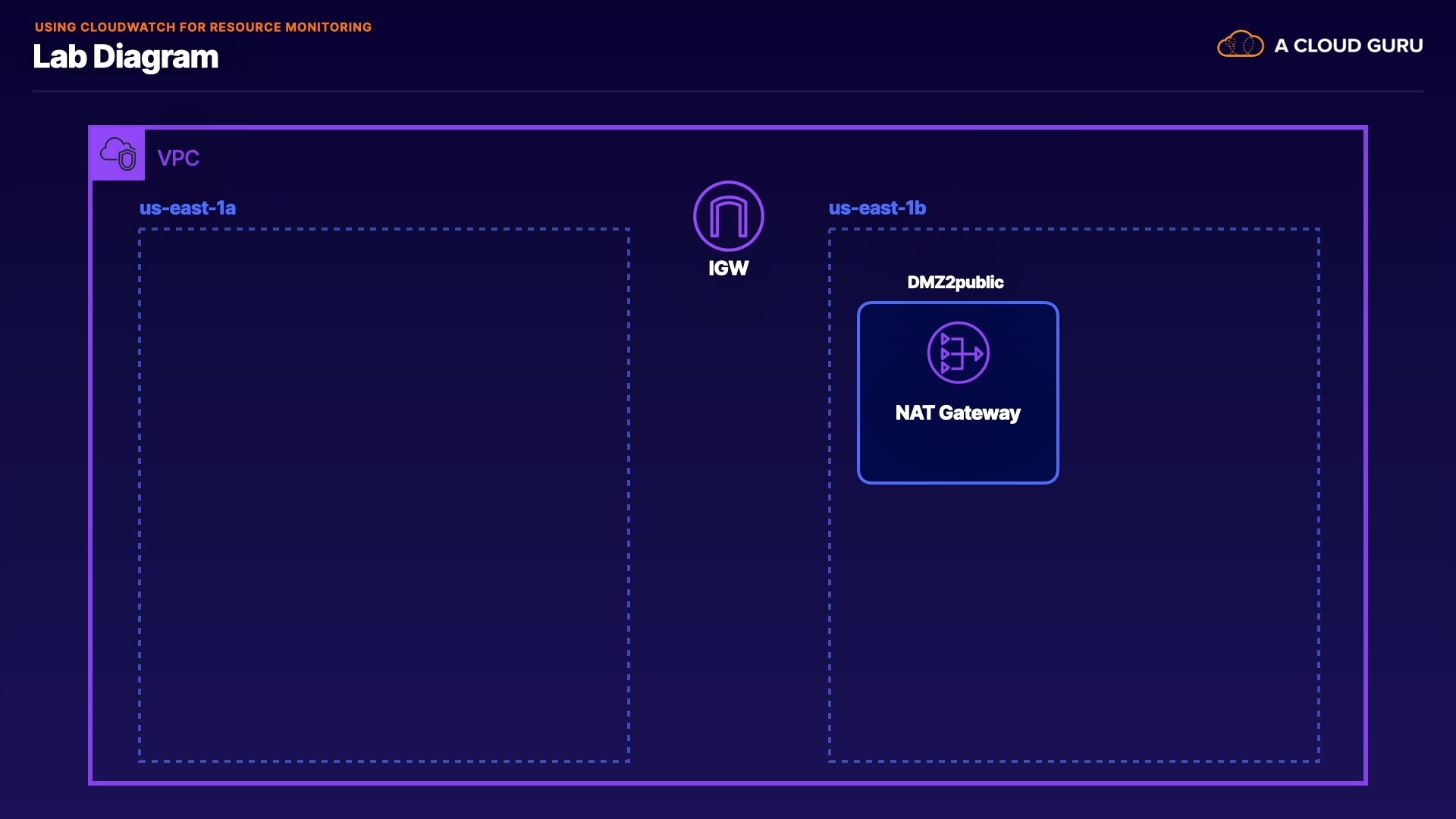Click the purple VPC text label
This screenshot has width=1456, height=819.
tap(178, 158)
